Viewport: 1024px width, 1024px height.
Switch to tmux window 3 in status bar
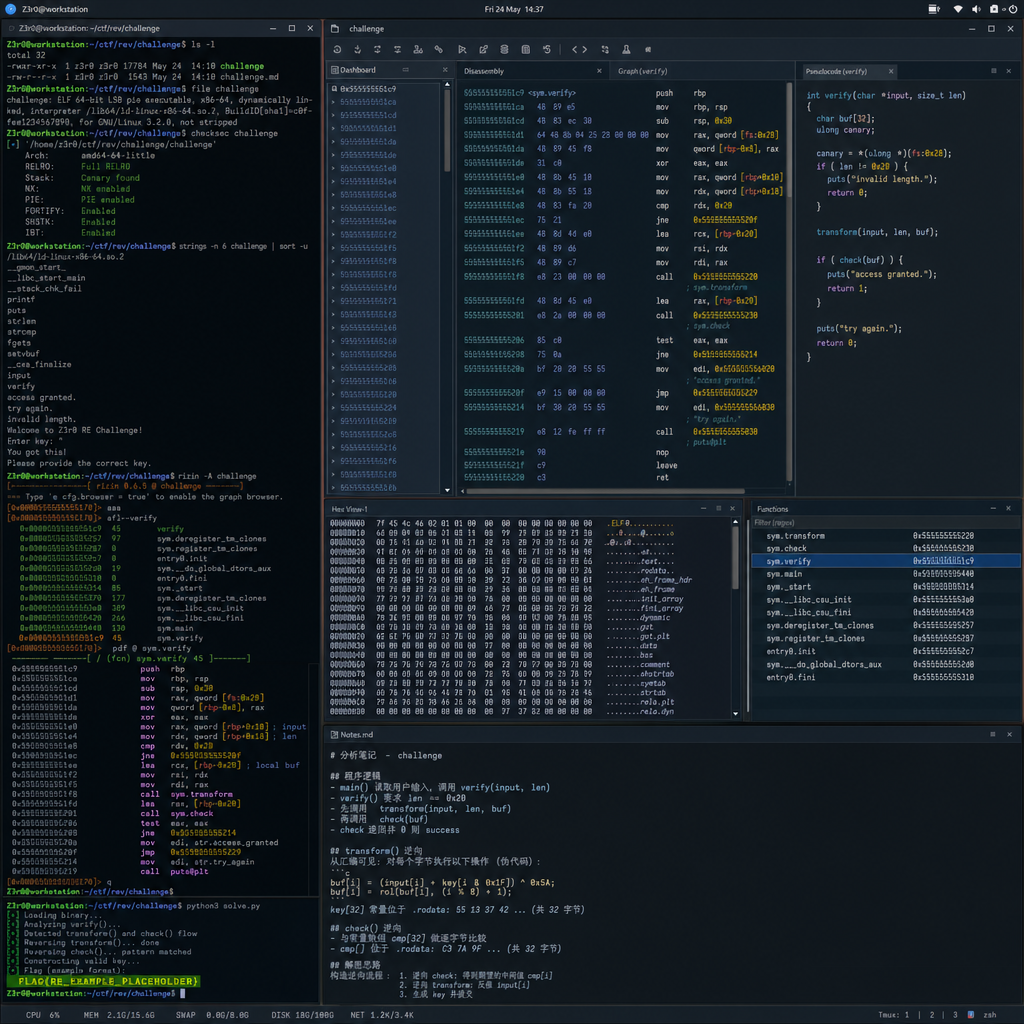coord(955,1015)
